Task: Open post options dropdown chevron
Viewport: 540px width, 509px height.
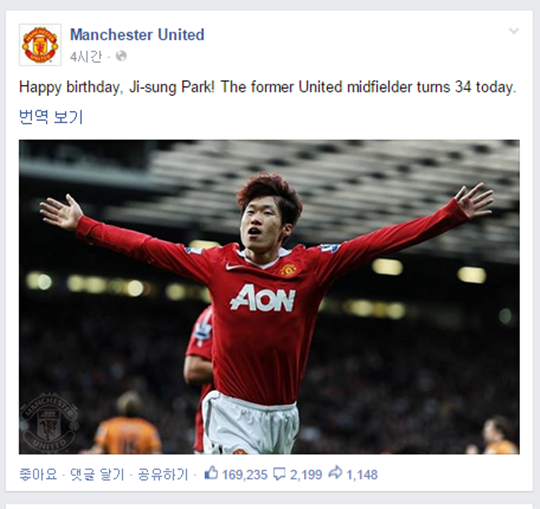Action: pos(514,31)
